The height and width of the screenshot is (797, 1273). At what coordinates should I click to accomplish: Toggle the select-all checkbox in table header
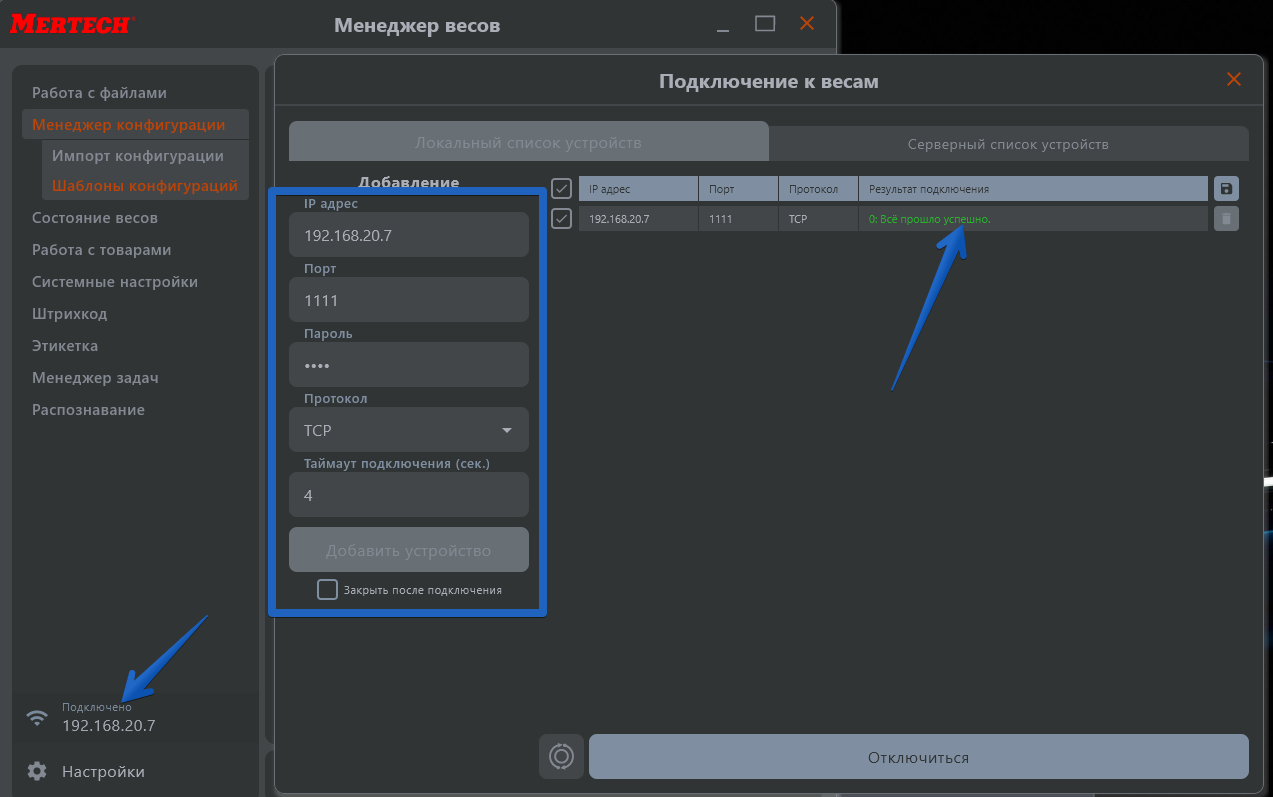tap(561, 189)
